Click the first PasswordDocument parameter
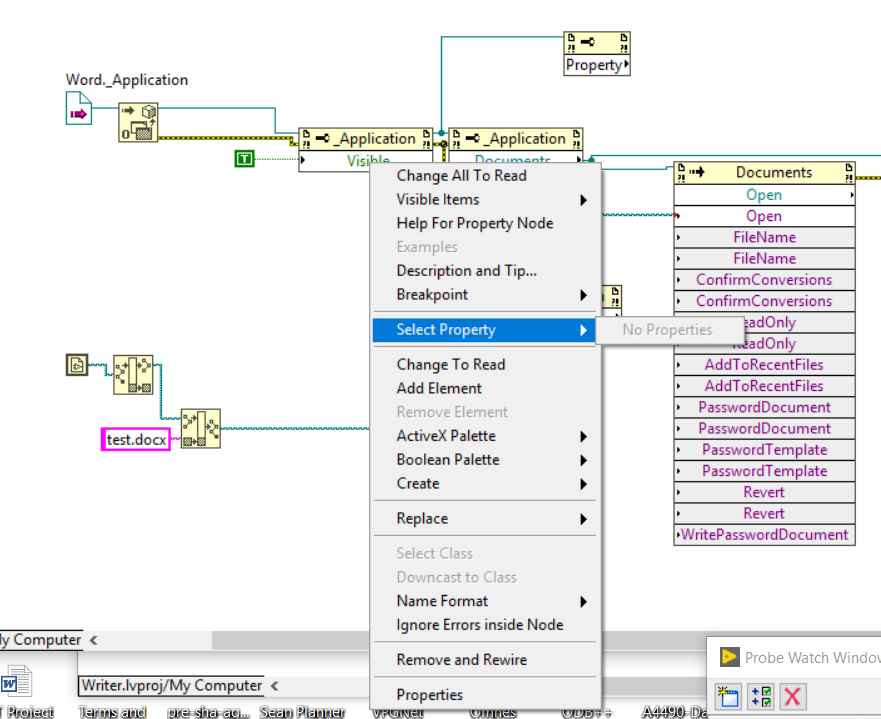This screenshot has height=719, width=881. [764, 407]
